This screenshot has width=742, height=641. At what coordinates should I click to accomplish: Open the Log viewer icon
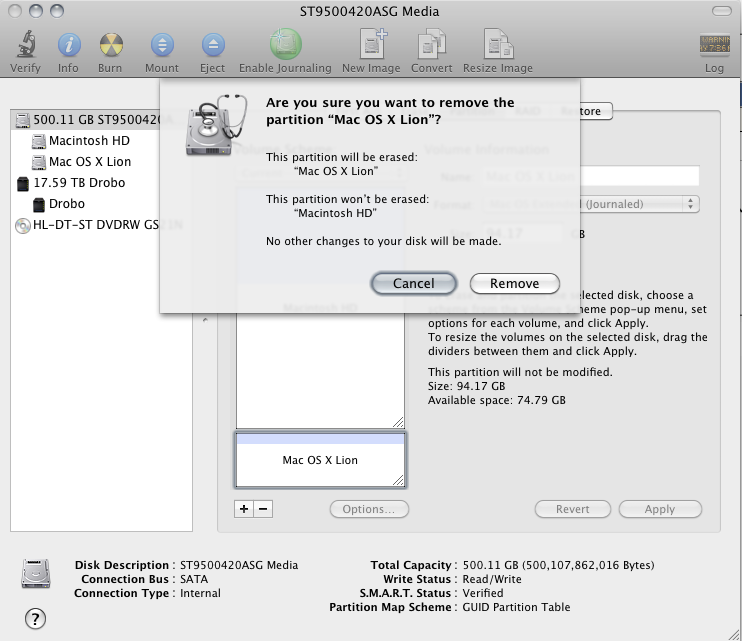tap(715, 44)
